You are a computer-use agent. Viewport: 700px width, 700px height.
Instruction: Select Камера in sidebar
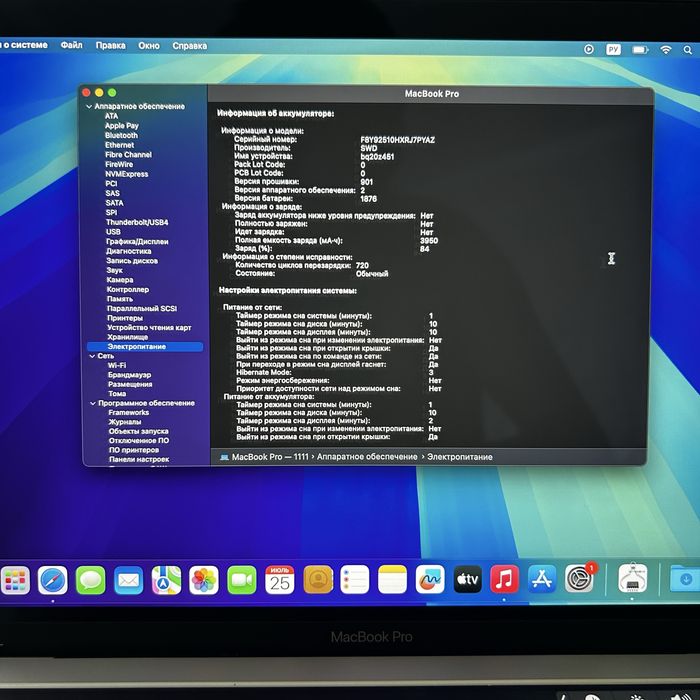[x=120, y=280]
